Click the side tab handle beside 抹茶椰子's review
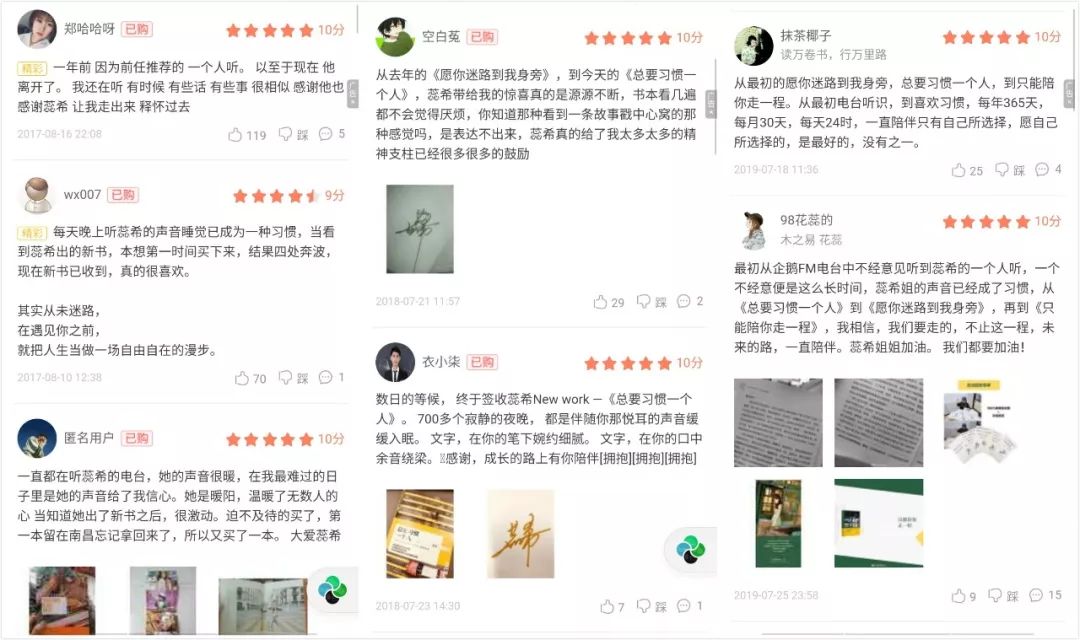 (x=1069, y=94)
